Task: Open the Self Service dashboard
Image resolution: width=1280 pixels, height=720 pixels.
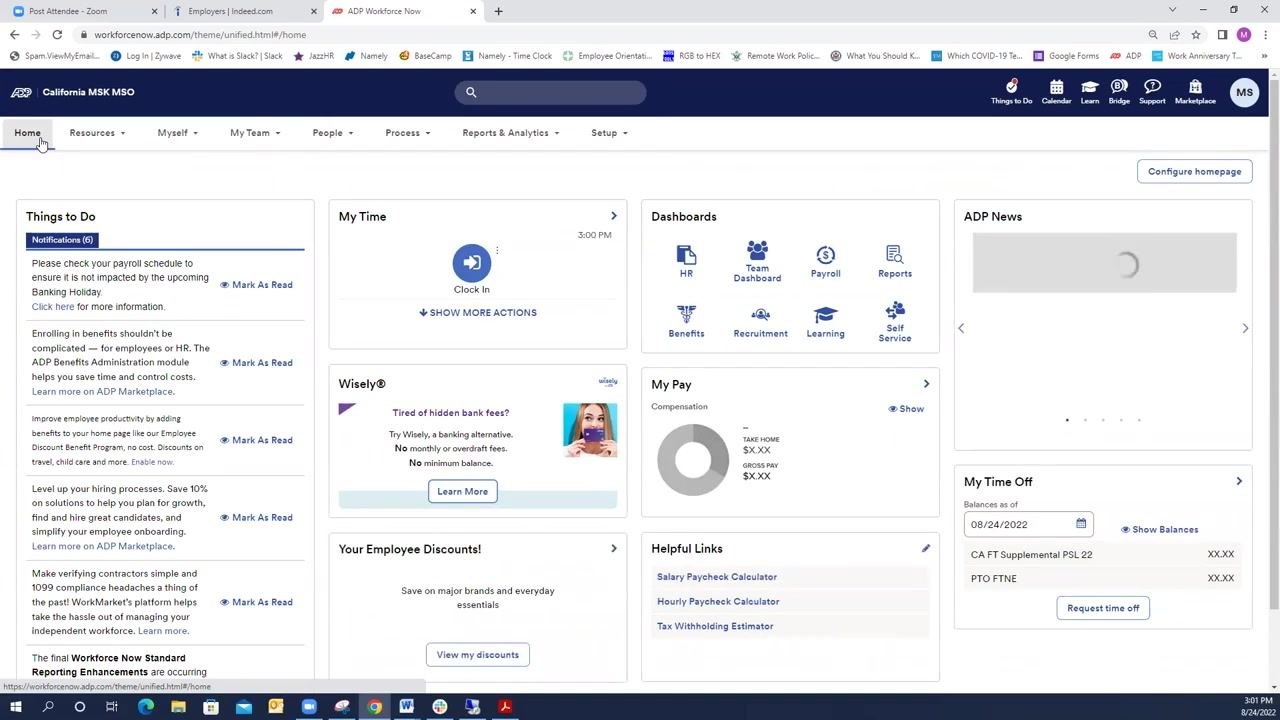Action: coord(895,322)
